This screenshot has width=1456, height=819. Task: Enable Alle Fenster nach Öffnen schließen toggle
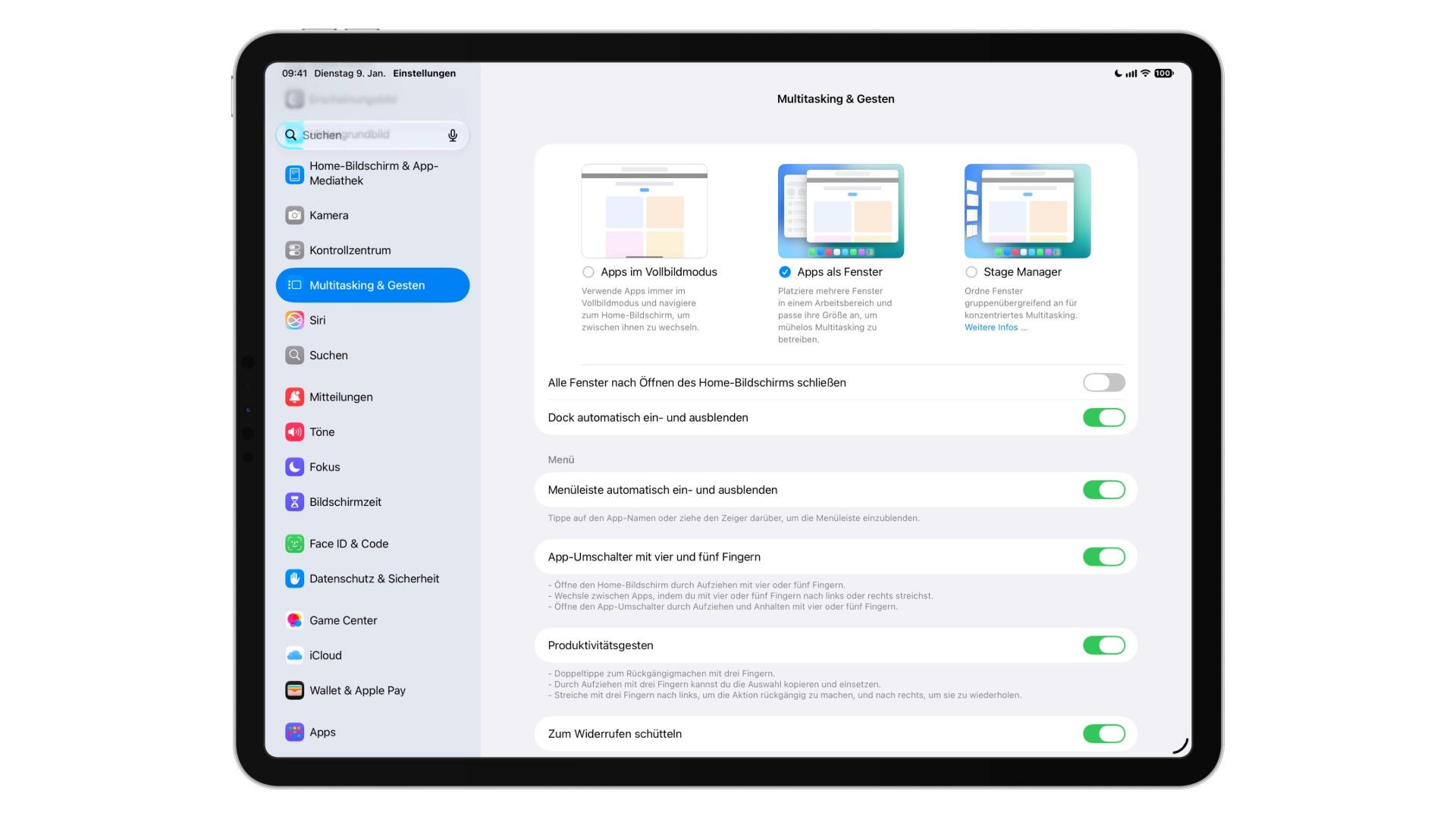(x=1103, y=383)
